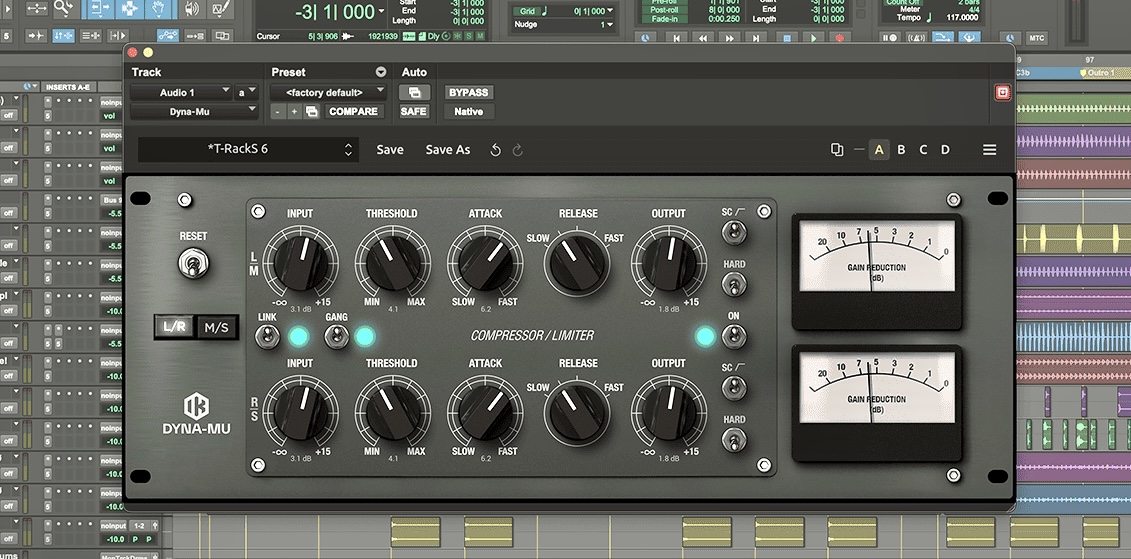The height and width of the screenshot is (559, 1131).
Task: Flip the ON power toggle switch
Action: [734, 336]
